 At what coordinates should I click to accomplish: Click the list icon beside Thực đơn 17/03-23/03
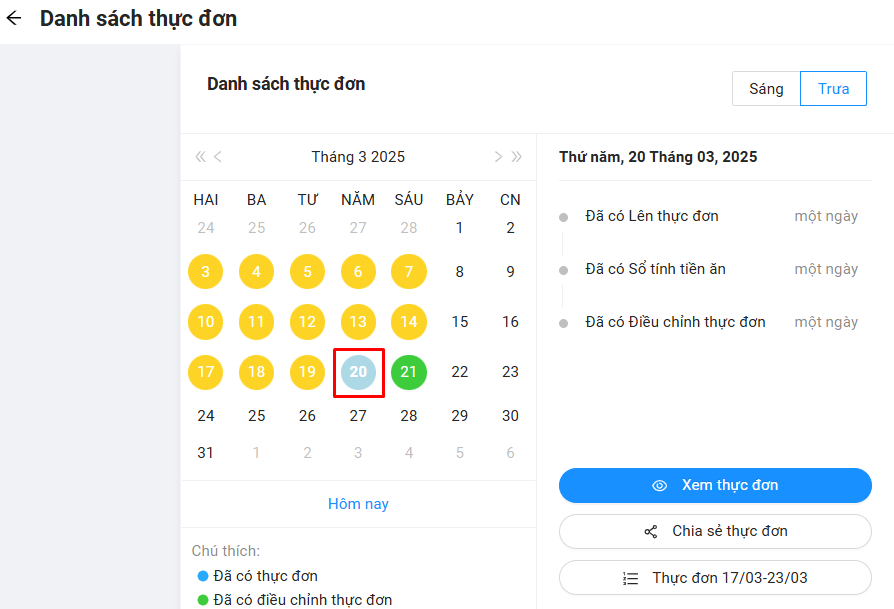pos(630,578)
